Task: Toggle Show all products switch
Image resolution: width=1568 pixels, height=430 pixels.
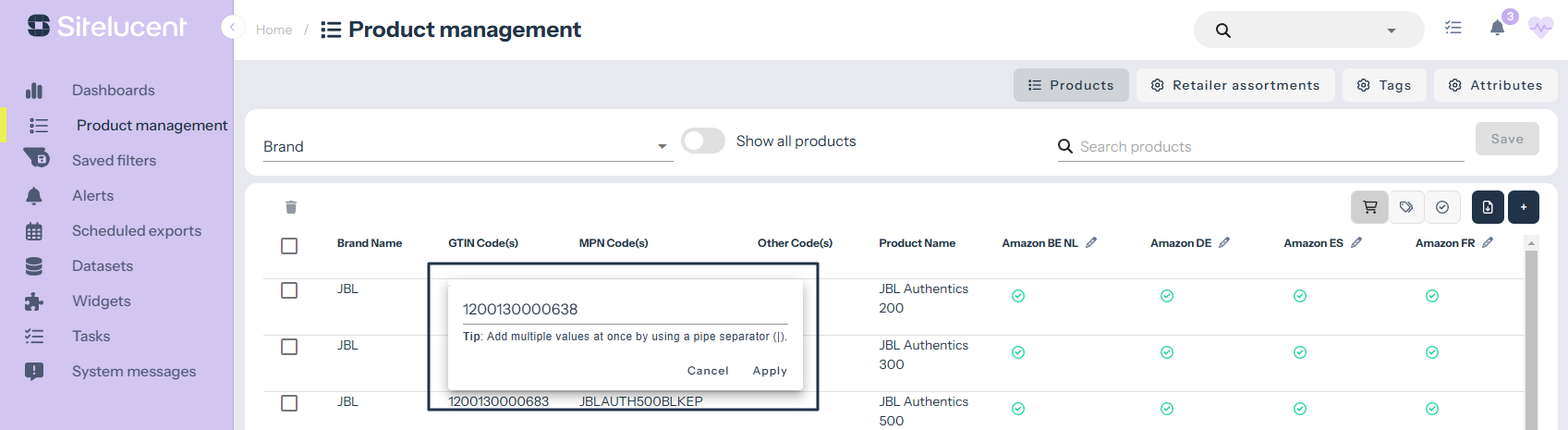Action: click(x=703, y=141)
